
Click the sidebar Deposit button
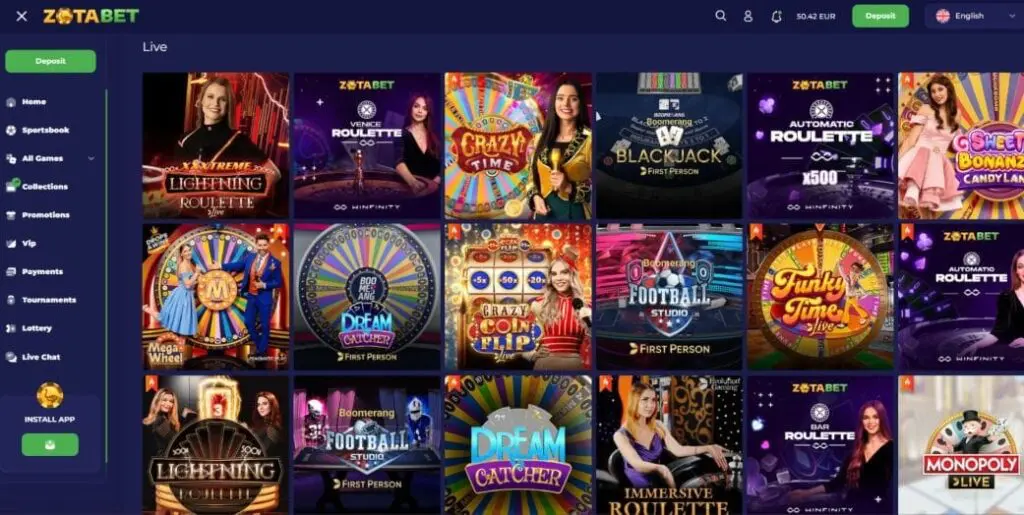(x=50, y=61)
